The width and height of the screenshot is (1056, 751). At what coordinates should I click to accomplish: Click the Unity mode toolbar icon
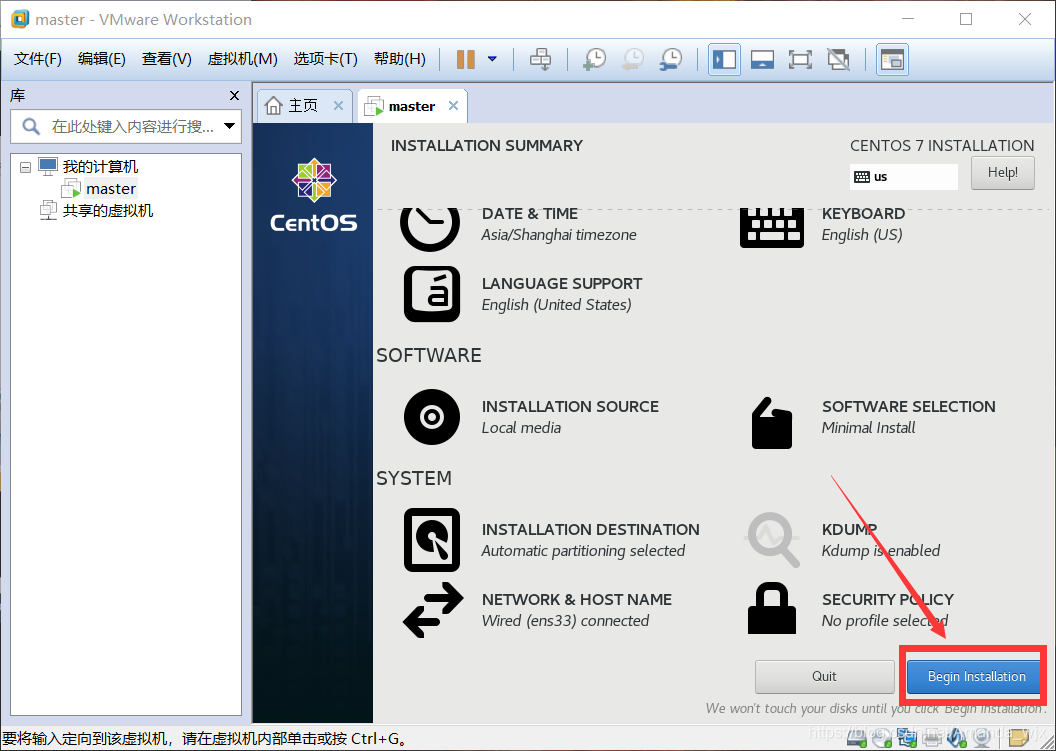[x=838, y=59]
